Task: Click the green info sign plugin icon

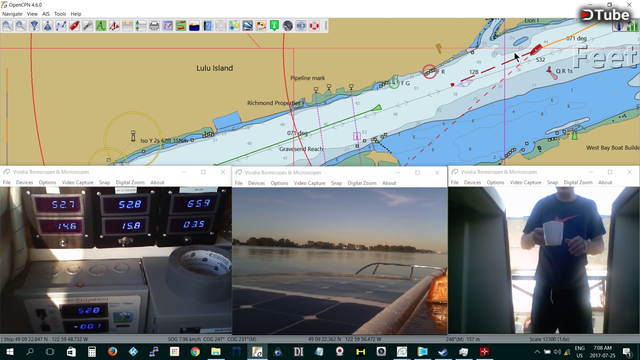Action: (274, 26)
